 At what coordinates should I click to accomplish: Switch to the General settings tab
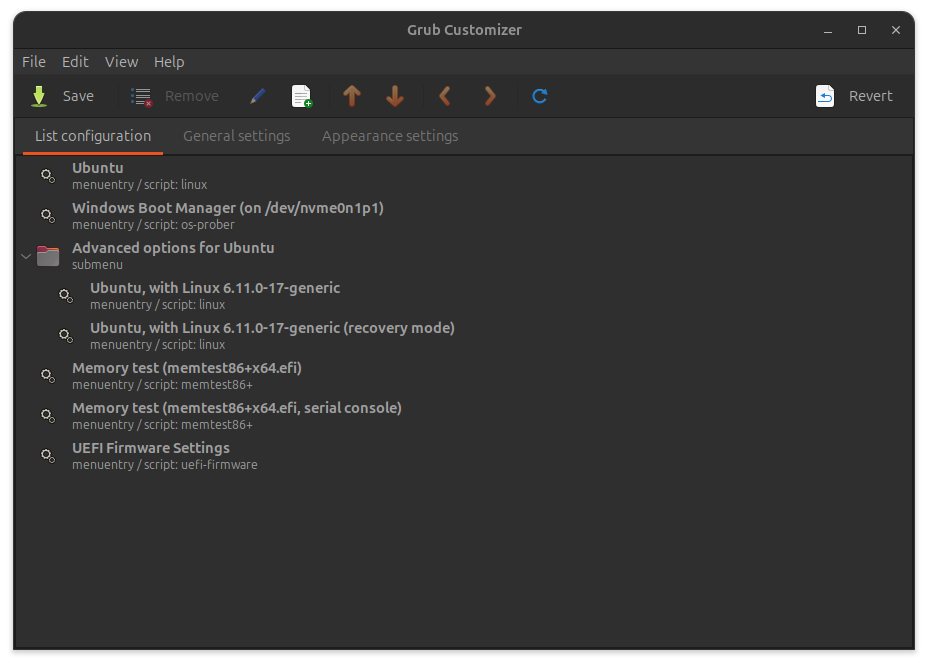point(236,135)
